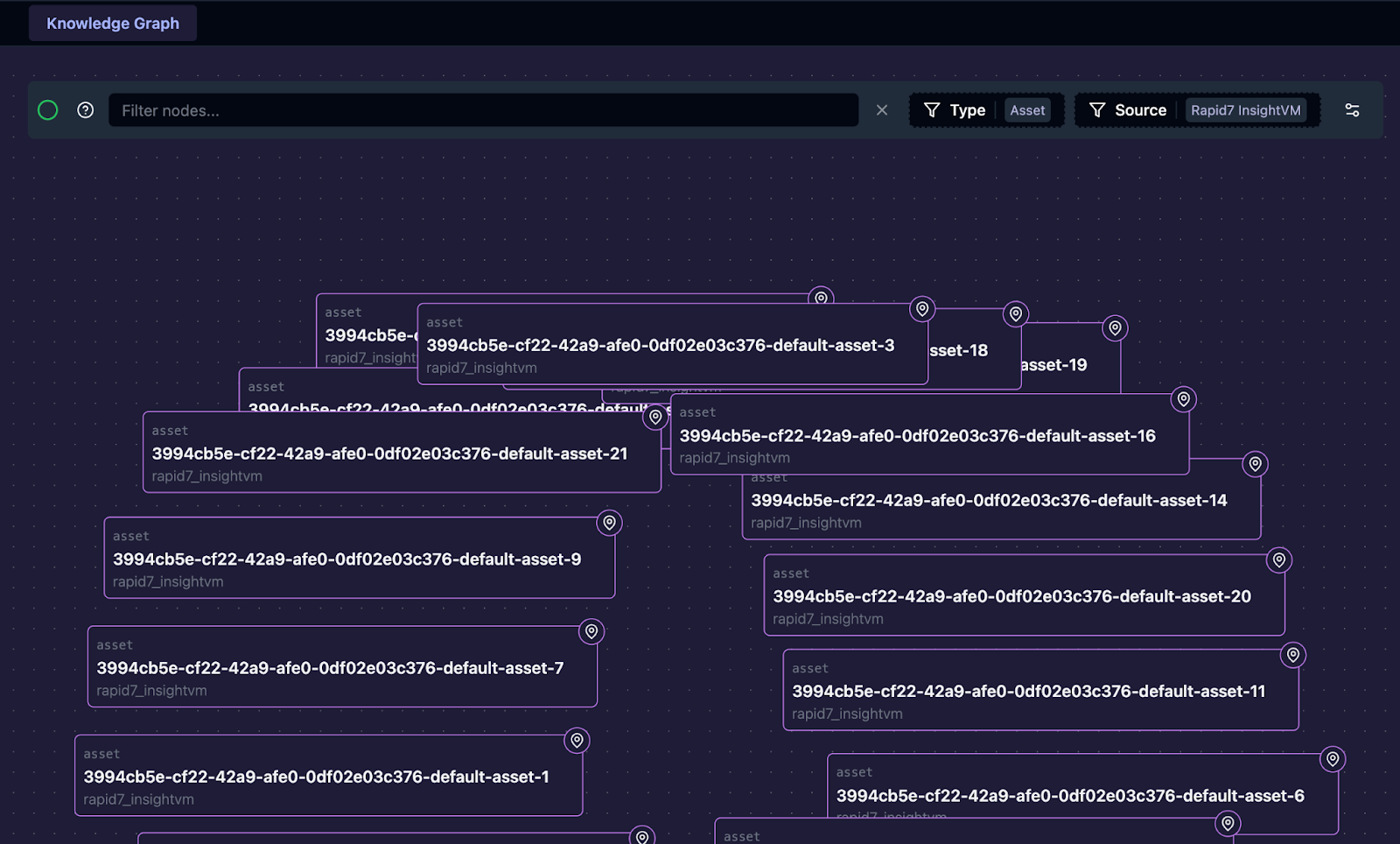Clear filters with the X button
This screenshot has width=1400, height=844.
point(881,109)
